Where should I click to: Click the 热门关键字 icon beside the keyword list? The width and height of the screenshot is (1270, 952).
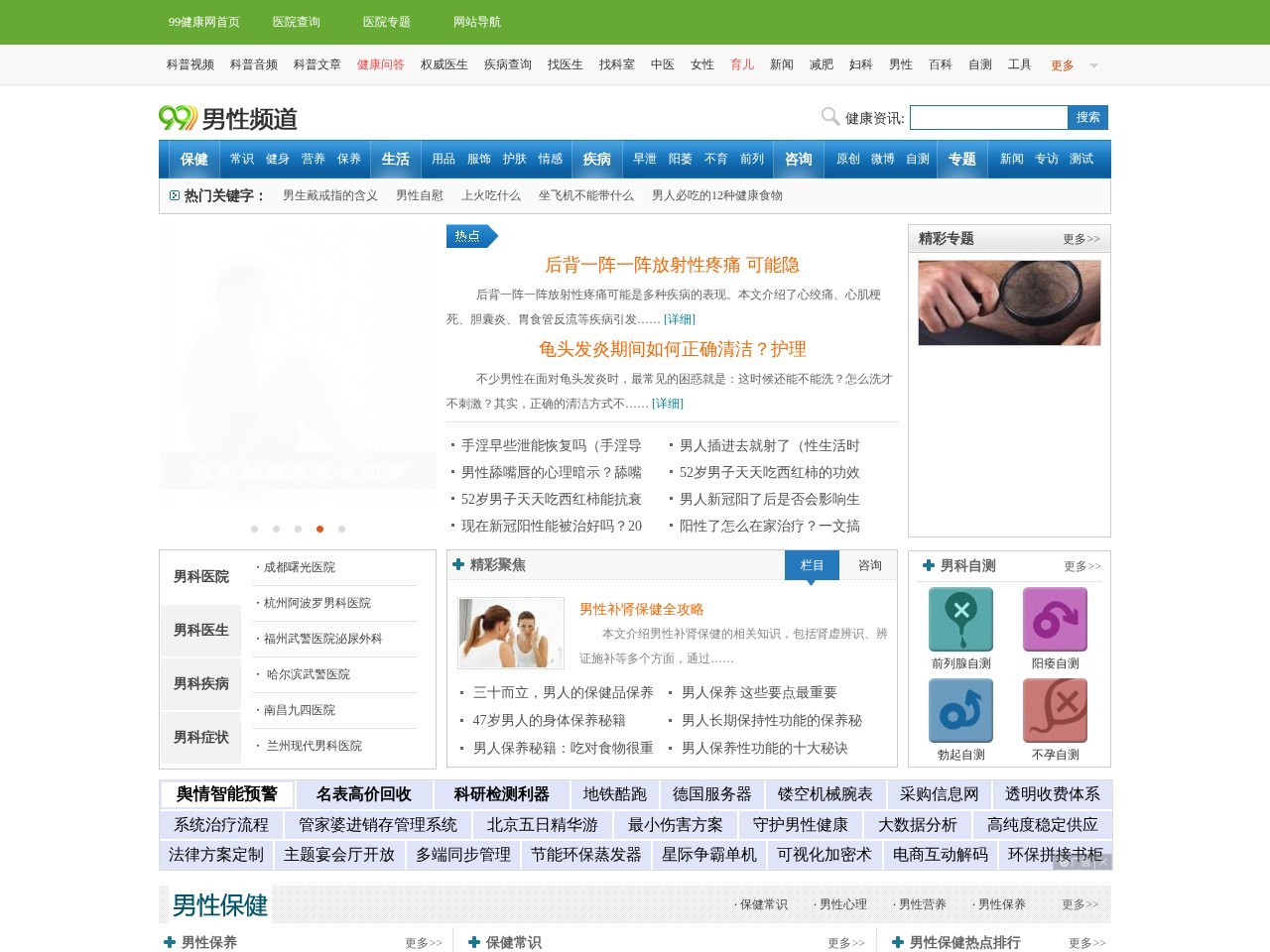point(174,194)
